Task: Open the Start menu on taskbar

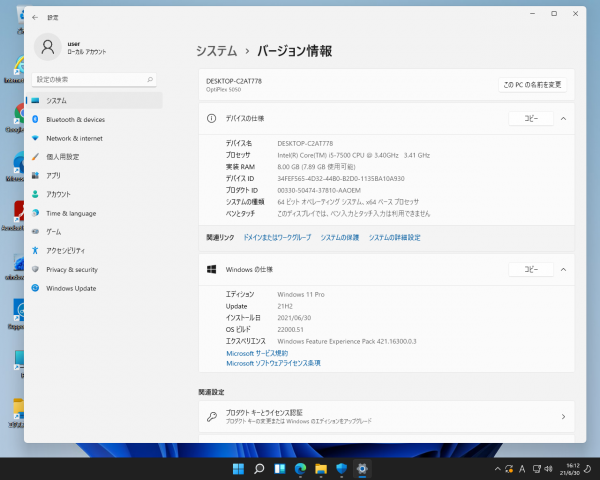Action: click(x=238, y=469)
